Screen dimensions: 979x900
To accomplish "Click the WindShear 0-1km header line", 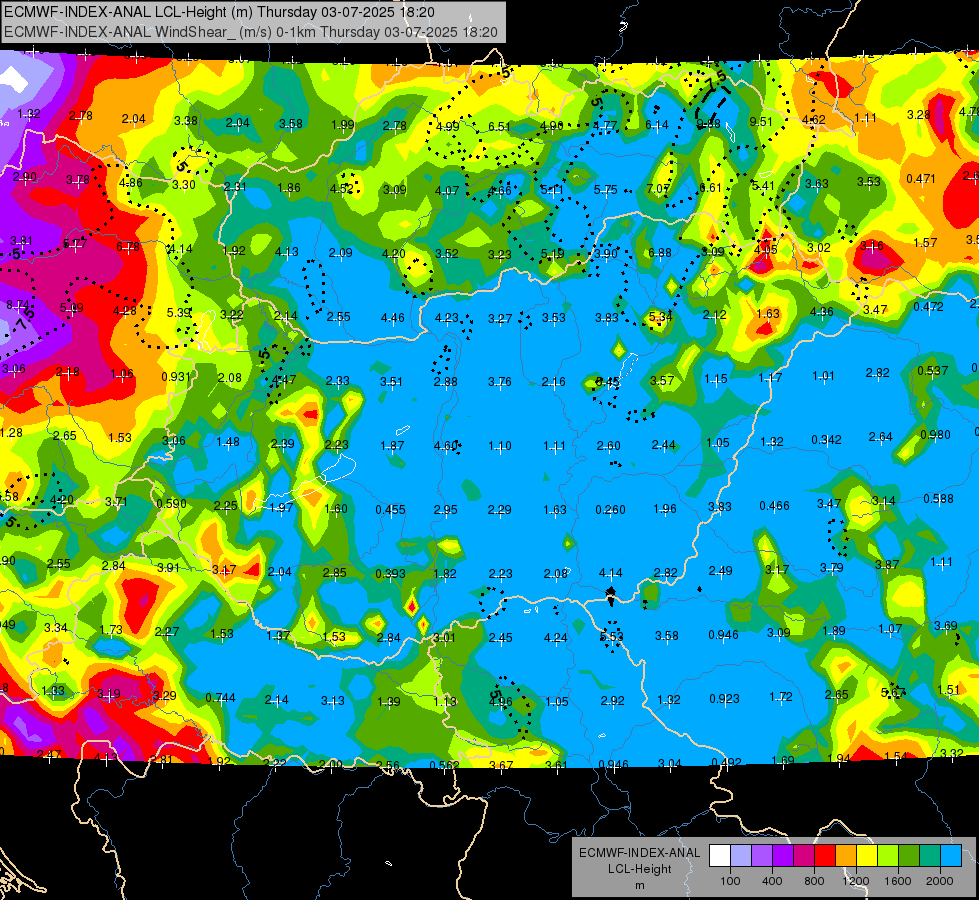I will [x=251, y=32].
